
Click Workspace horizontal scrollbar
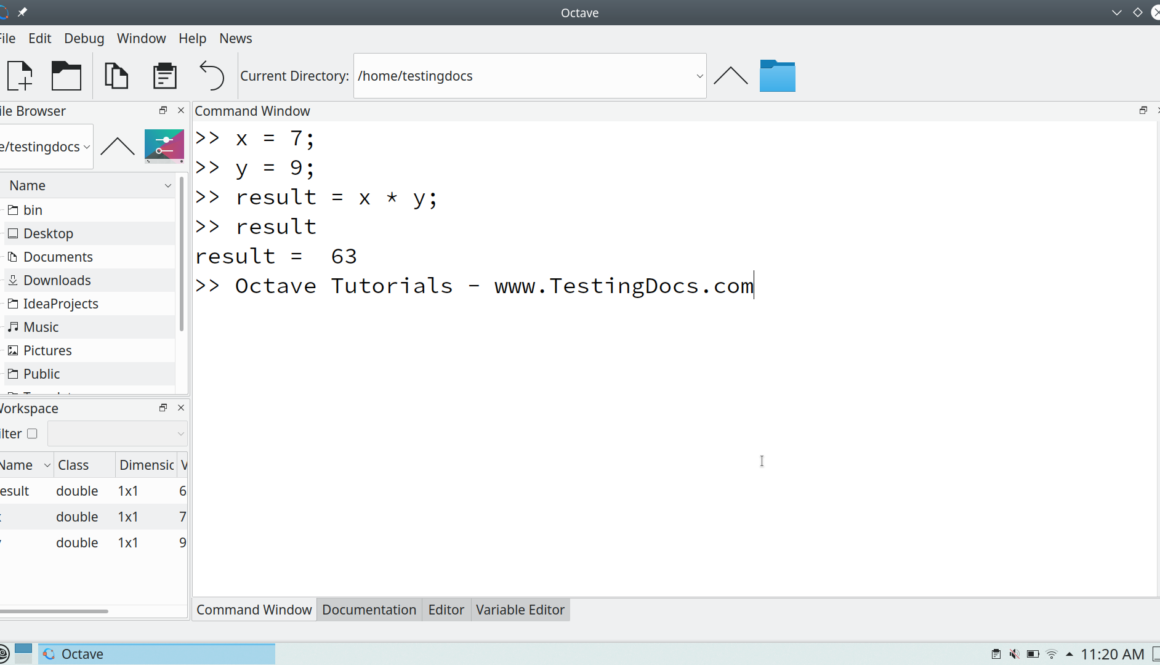(54, 611)
